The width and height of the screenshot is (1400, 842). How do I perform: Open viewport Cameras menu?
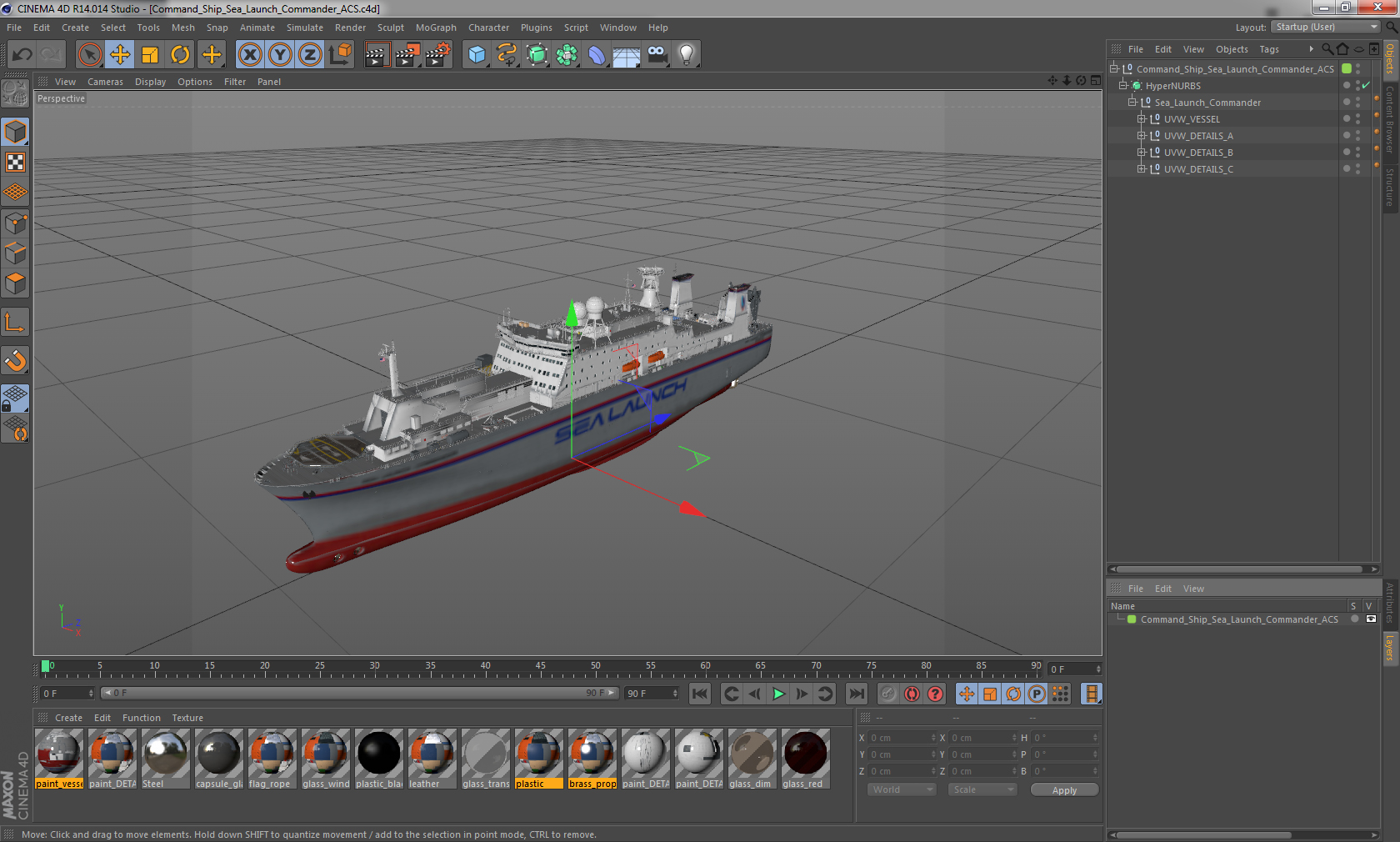(x=105, y=82)
